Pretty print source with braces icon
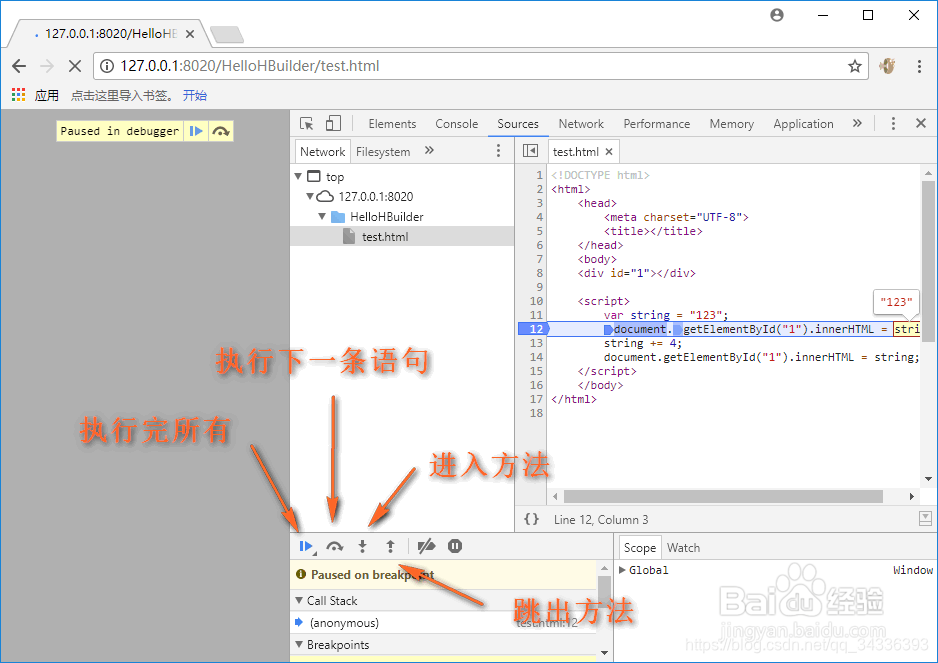The image size is (938, 663). [531, 519]
